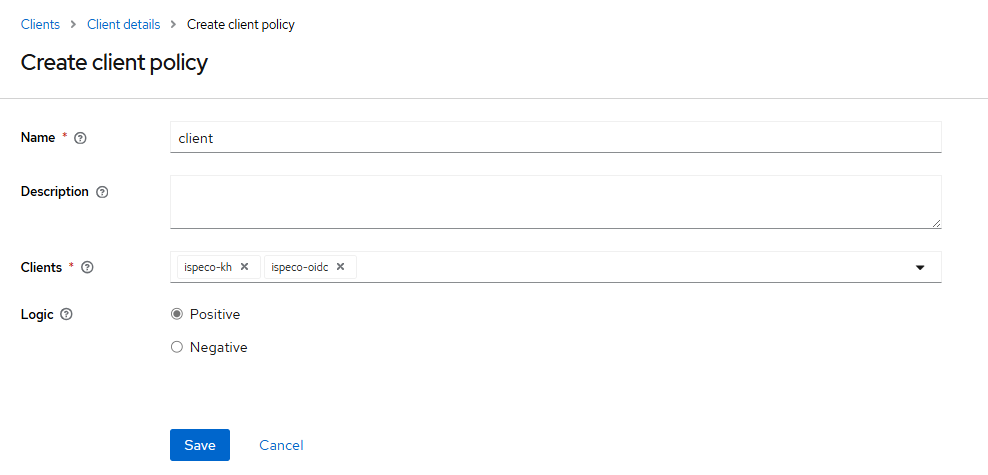This screenshot has height=475, width=988.
Task: Grab the Description textarea resize handle
Action: point(937,223)
